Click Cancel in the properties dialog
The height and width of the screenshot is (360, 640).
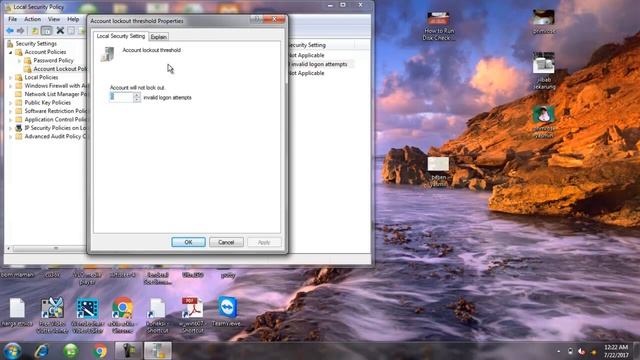[226, 242]
